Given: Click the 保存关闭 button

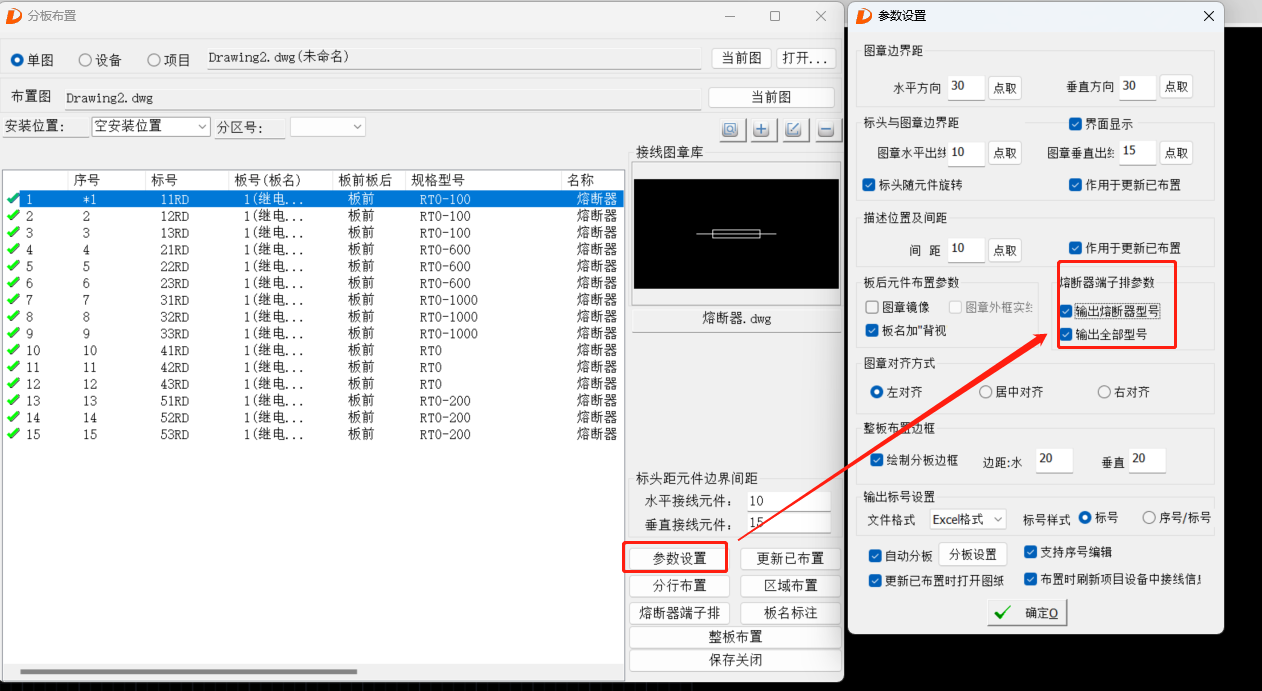Looking at the screenshot, I should (x=735, y=660).
